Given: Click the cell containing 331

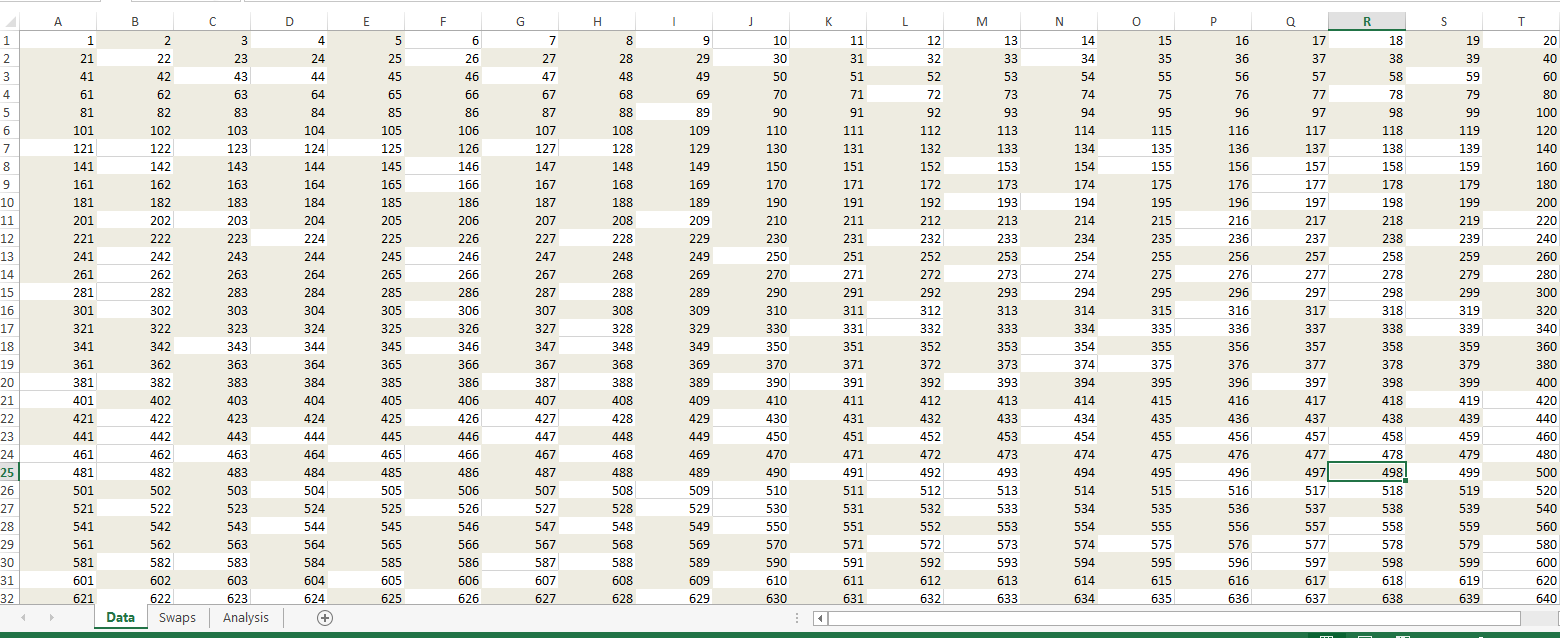Looking at the screenshot, I should point(828,328).
